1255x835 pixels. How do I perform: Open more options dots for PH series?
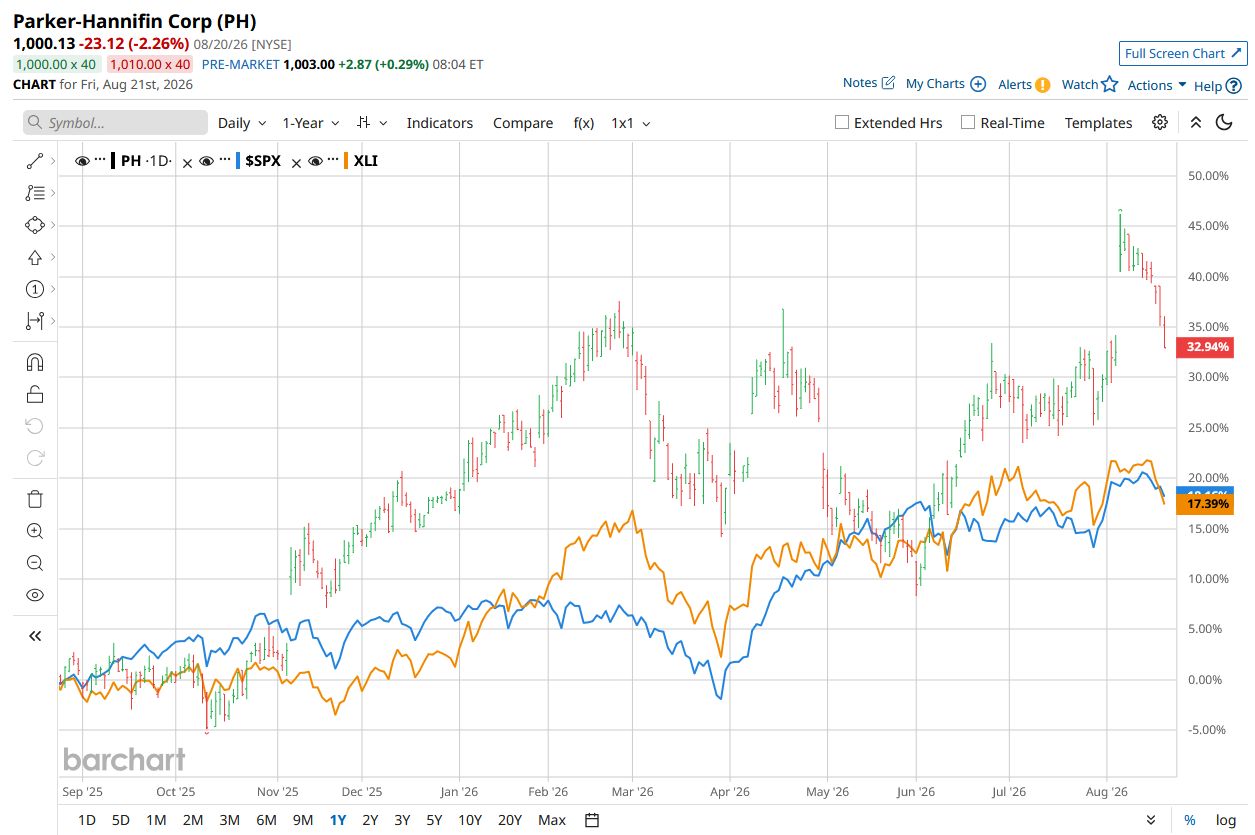pyautogui.click(x=100, y=161)
